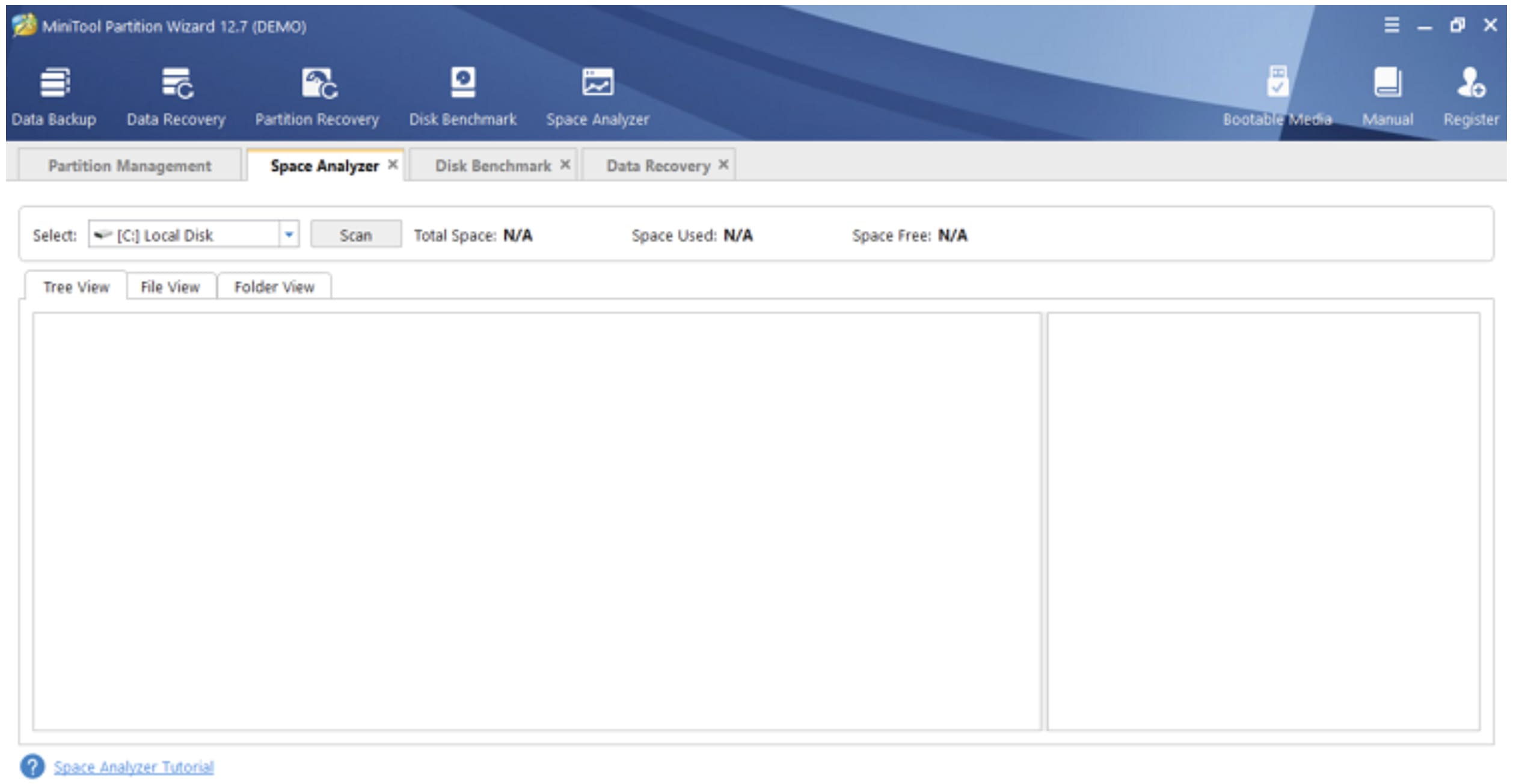The width and height of the screenshot is (1513, 784).
Task: Start Disk Benchmark from the toolbar
Action: (x=463, y=96)
